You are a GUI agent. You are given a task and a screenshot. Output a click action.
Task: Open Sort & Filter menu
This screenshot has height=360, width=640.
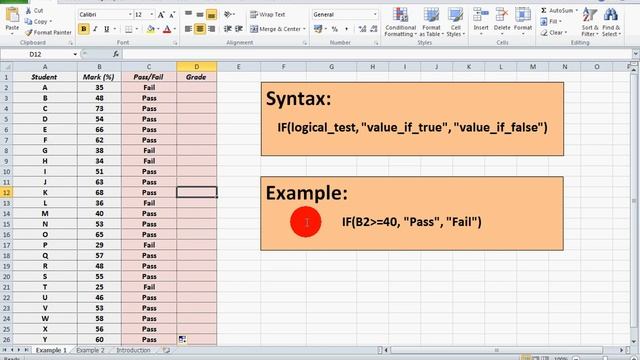pos(590,22)
